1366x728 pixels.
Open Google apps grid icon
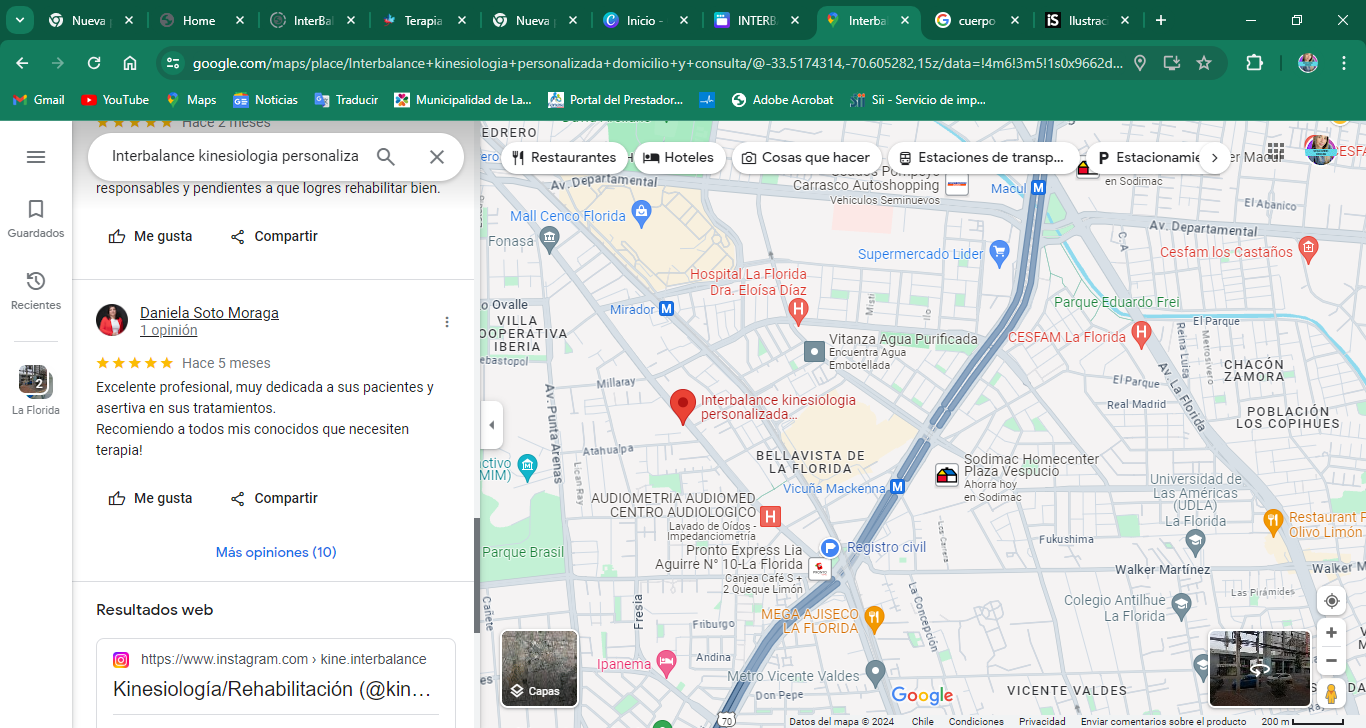click(x=1275, y=151)
